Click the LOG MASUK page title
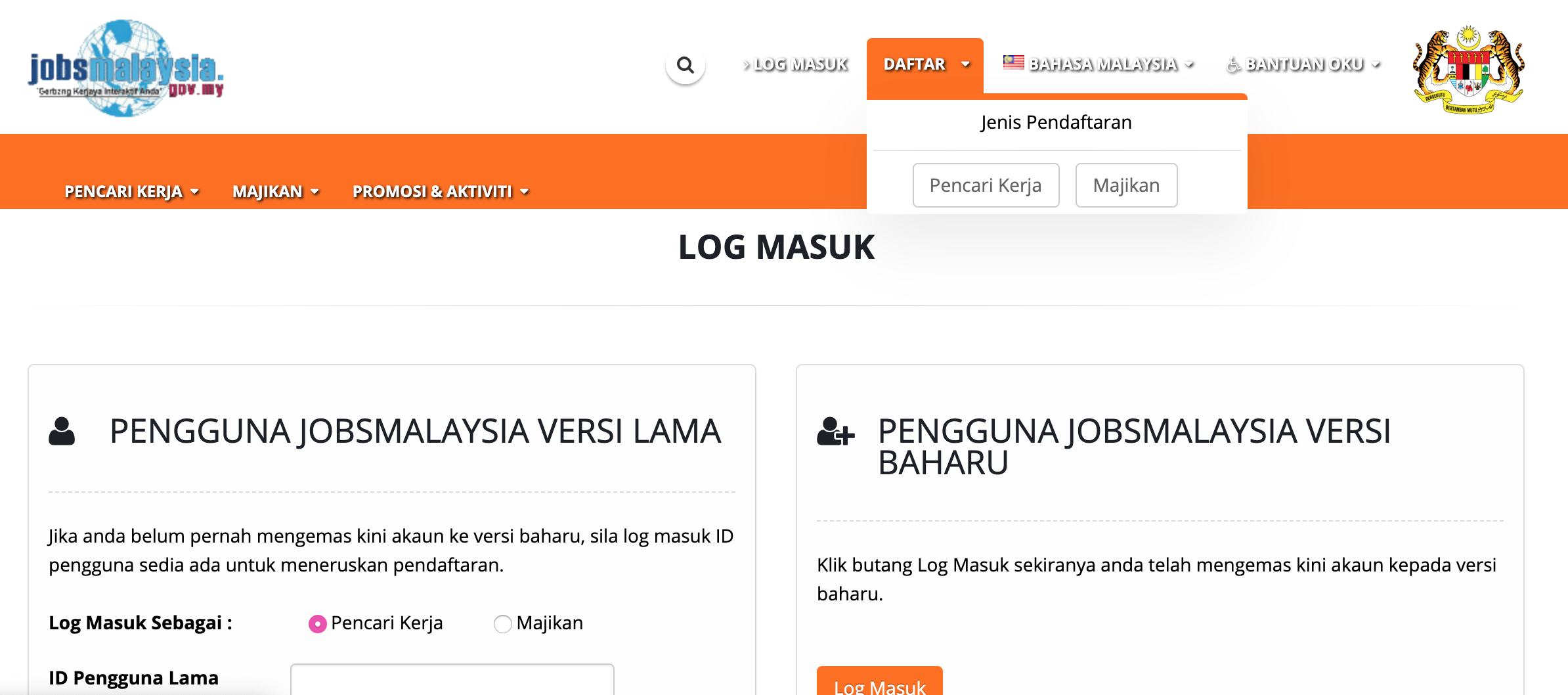1568x695 pixels. click(776, 247)
